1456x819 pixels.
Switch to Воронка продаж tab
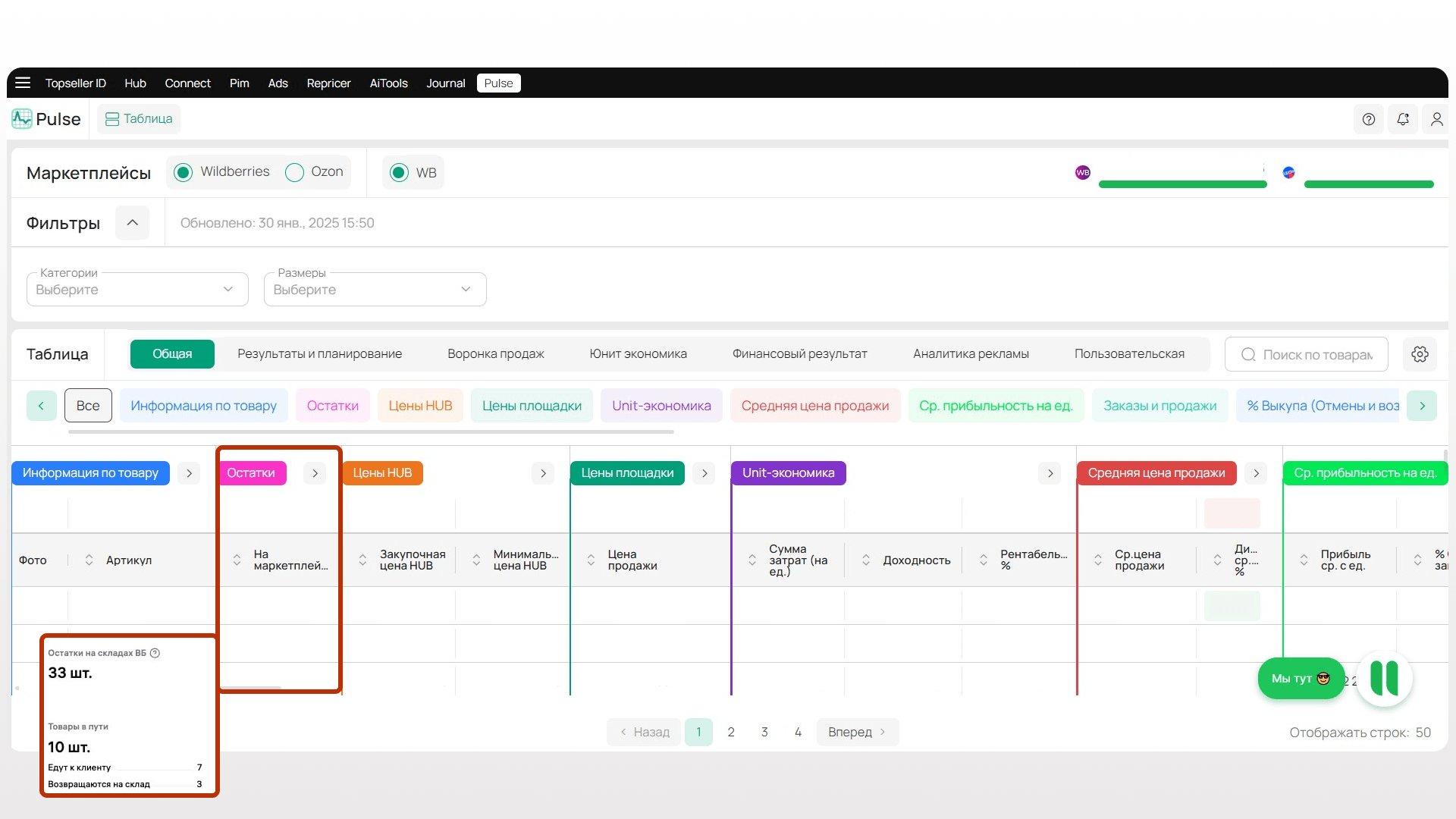tap(495, 354)
